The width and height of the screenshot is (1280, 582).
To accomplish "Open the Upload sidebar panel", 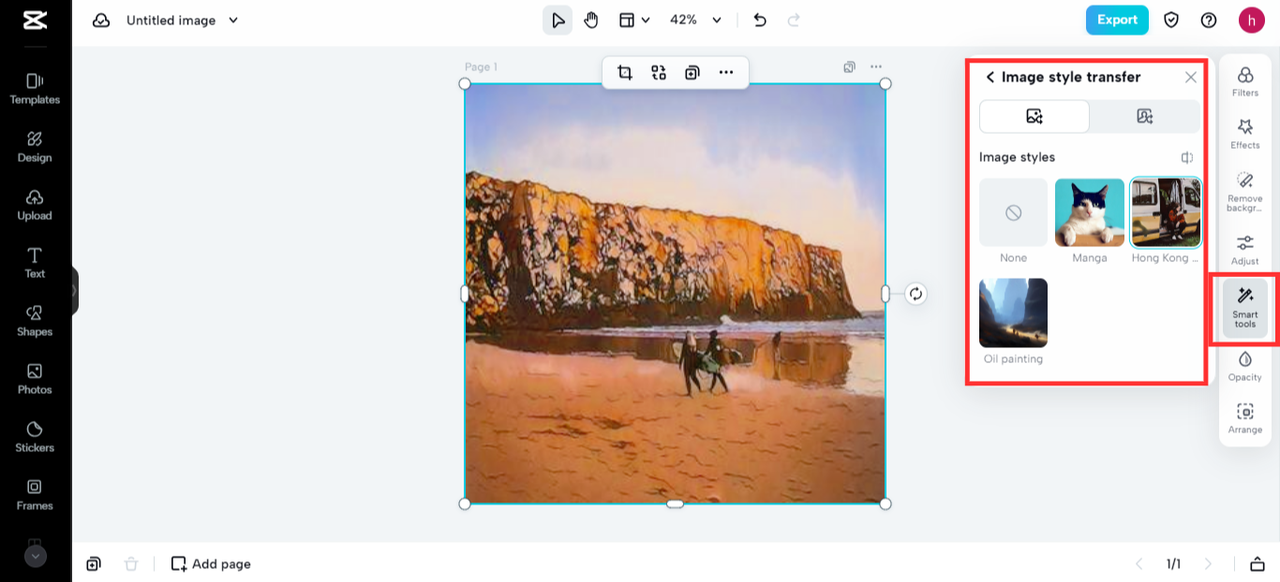I will pyautogui.click(x=35, y=204).
